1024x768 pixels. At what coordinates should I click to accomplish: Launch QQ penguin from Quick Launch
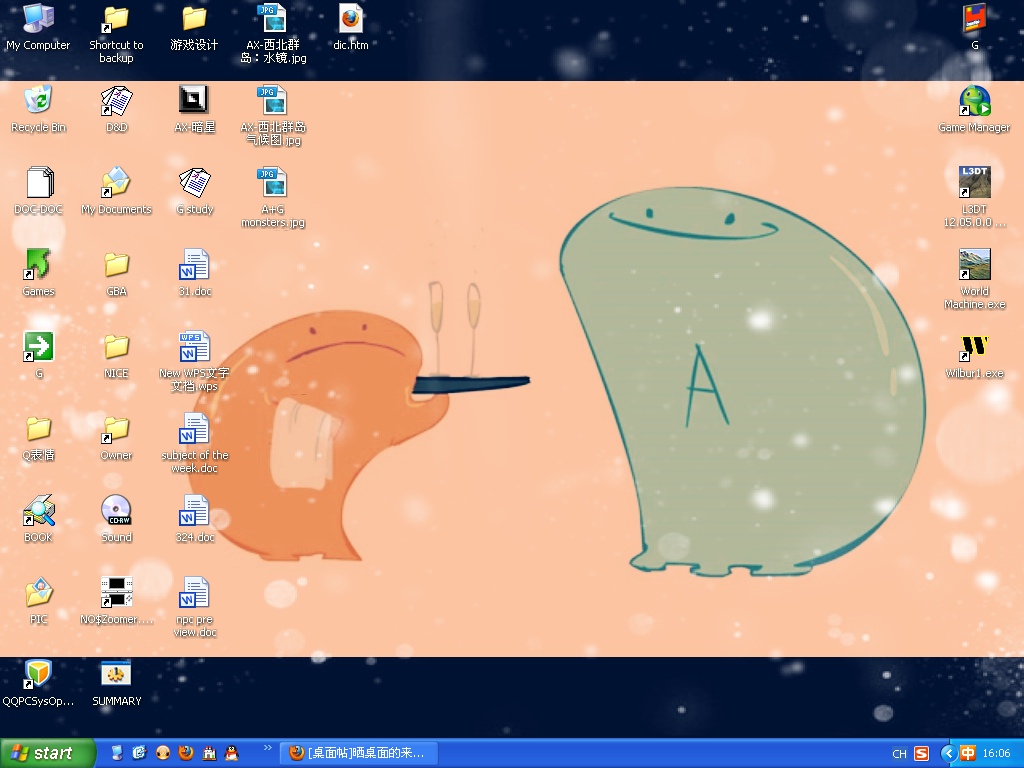232,753
